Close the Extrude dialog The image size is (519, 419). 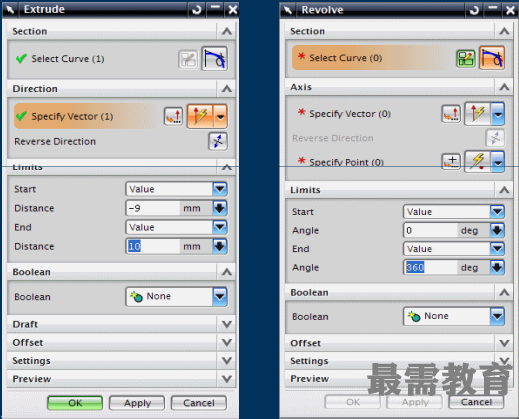[232, 9]
